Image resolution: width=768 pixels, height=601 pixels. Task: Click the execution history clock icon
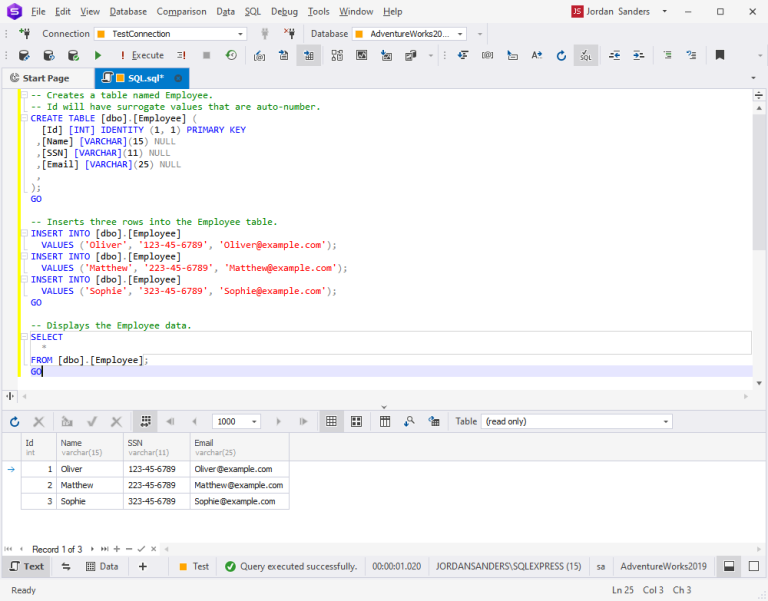pos(231,55)
